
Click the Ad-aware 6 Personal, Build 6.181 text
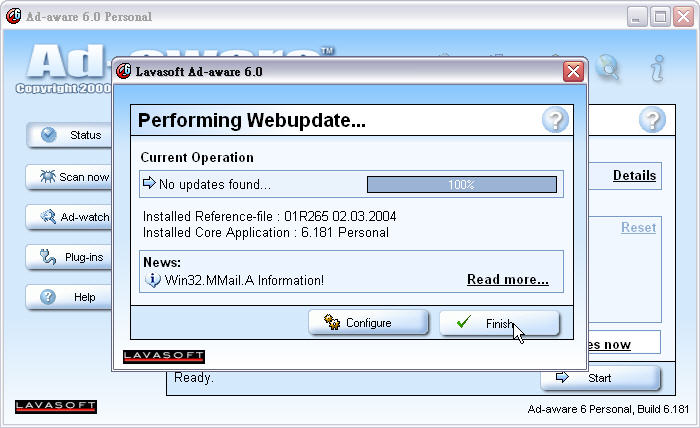tap(608, 409)
